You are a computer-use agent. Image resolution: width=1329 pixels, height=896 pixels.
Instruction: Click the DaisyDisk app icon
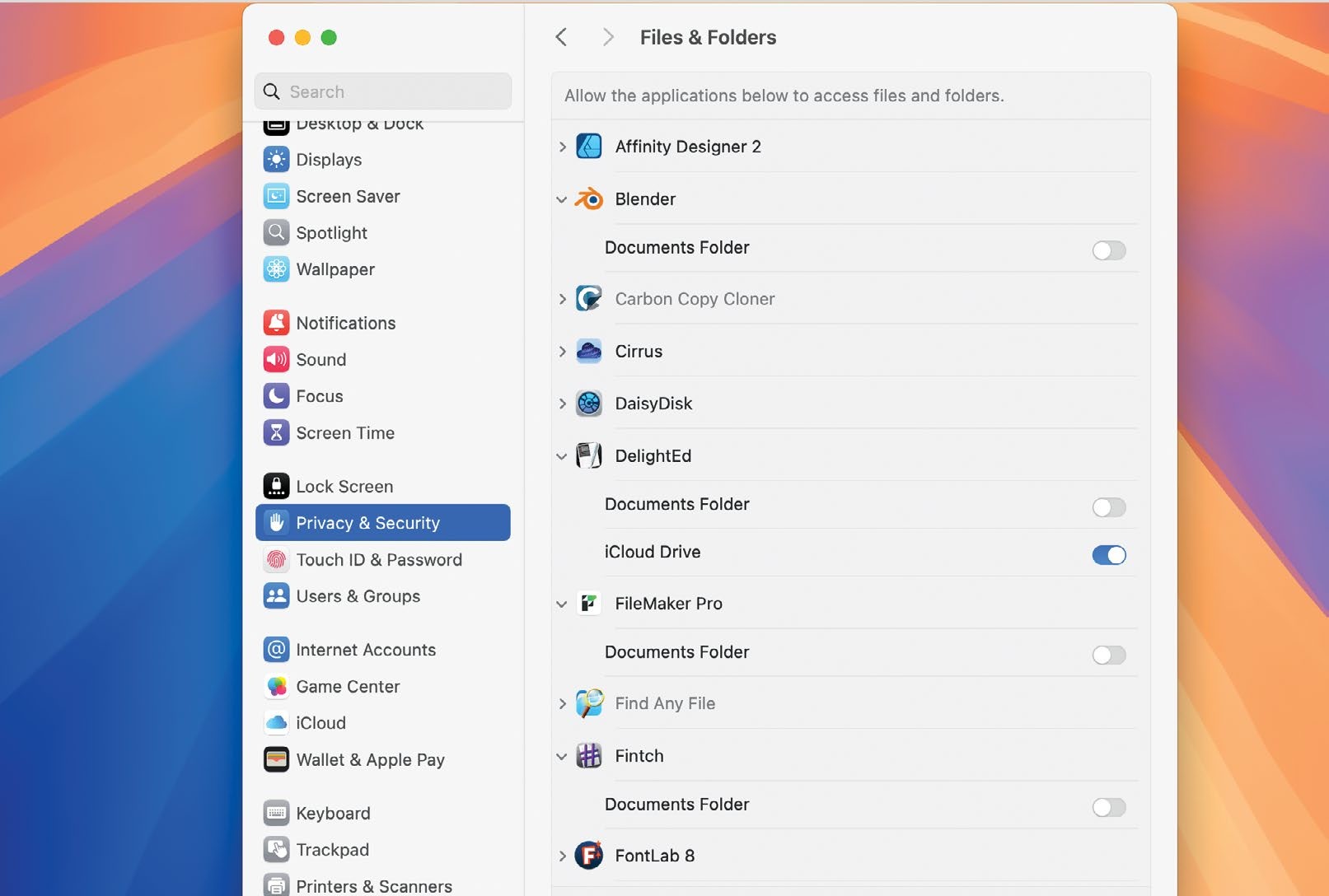(588, 404)
